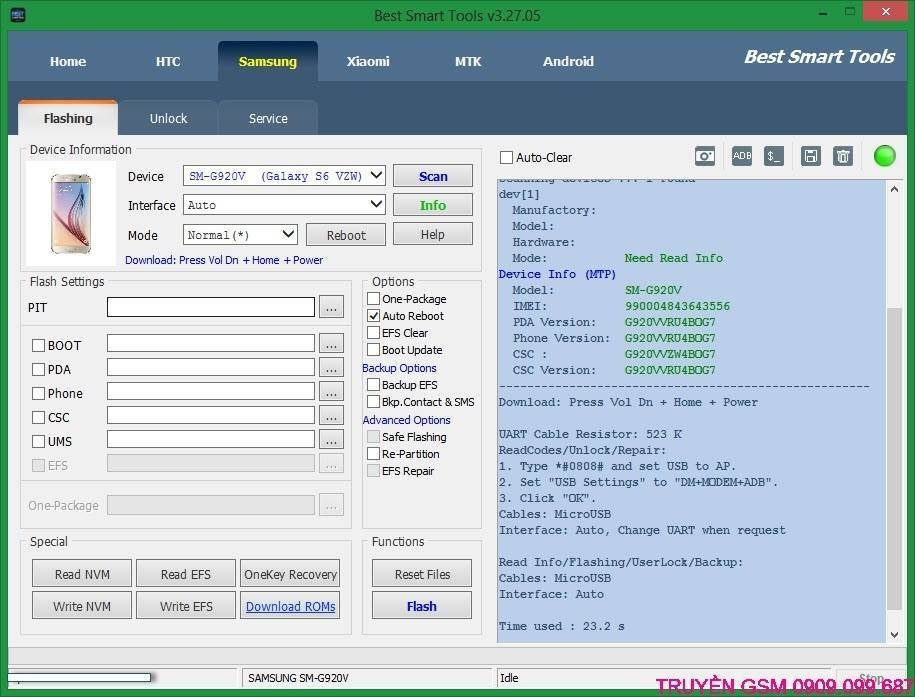Click the PDA file path field

point(211,368)
